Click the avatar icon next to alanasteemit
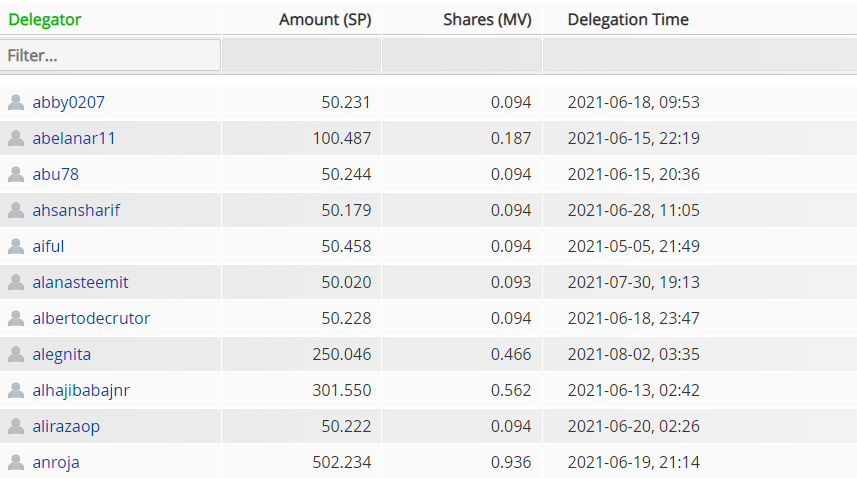 tap(16, 282)
